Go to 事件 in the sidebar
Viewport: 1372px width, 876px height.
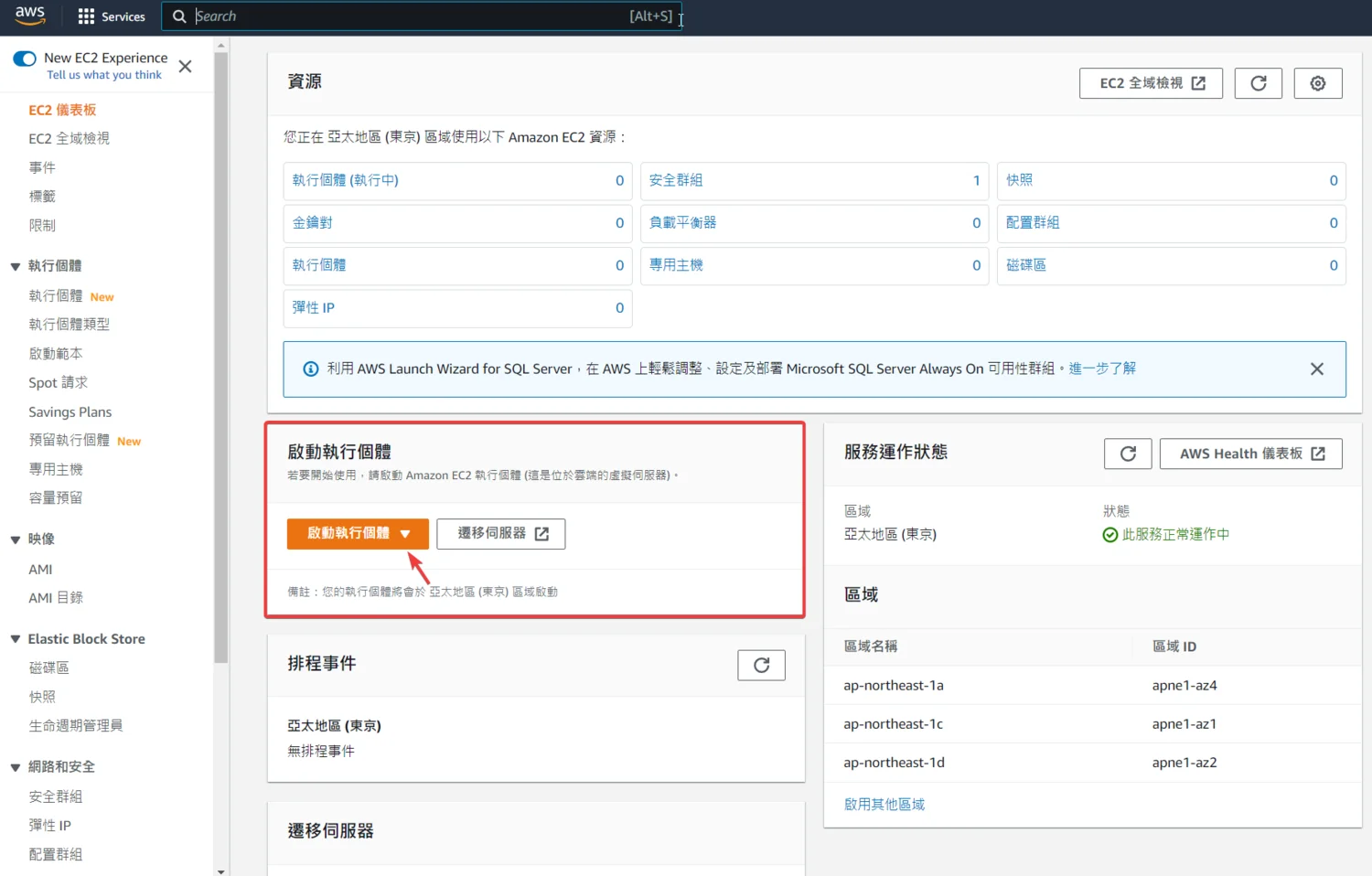42,167
